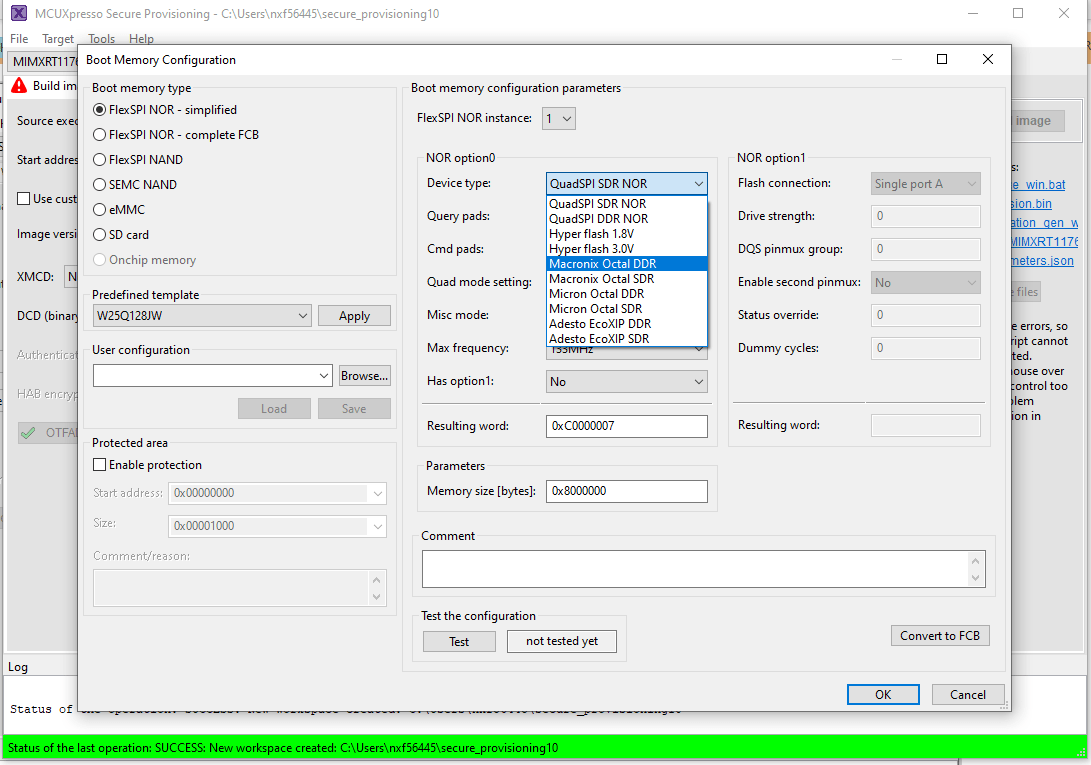Click the Memory size bytes field
Viewport: 1091px width, 765px height.
point(626,491)
